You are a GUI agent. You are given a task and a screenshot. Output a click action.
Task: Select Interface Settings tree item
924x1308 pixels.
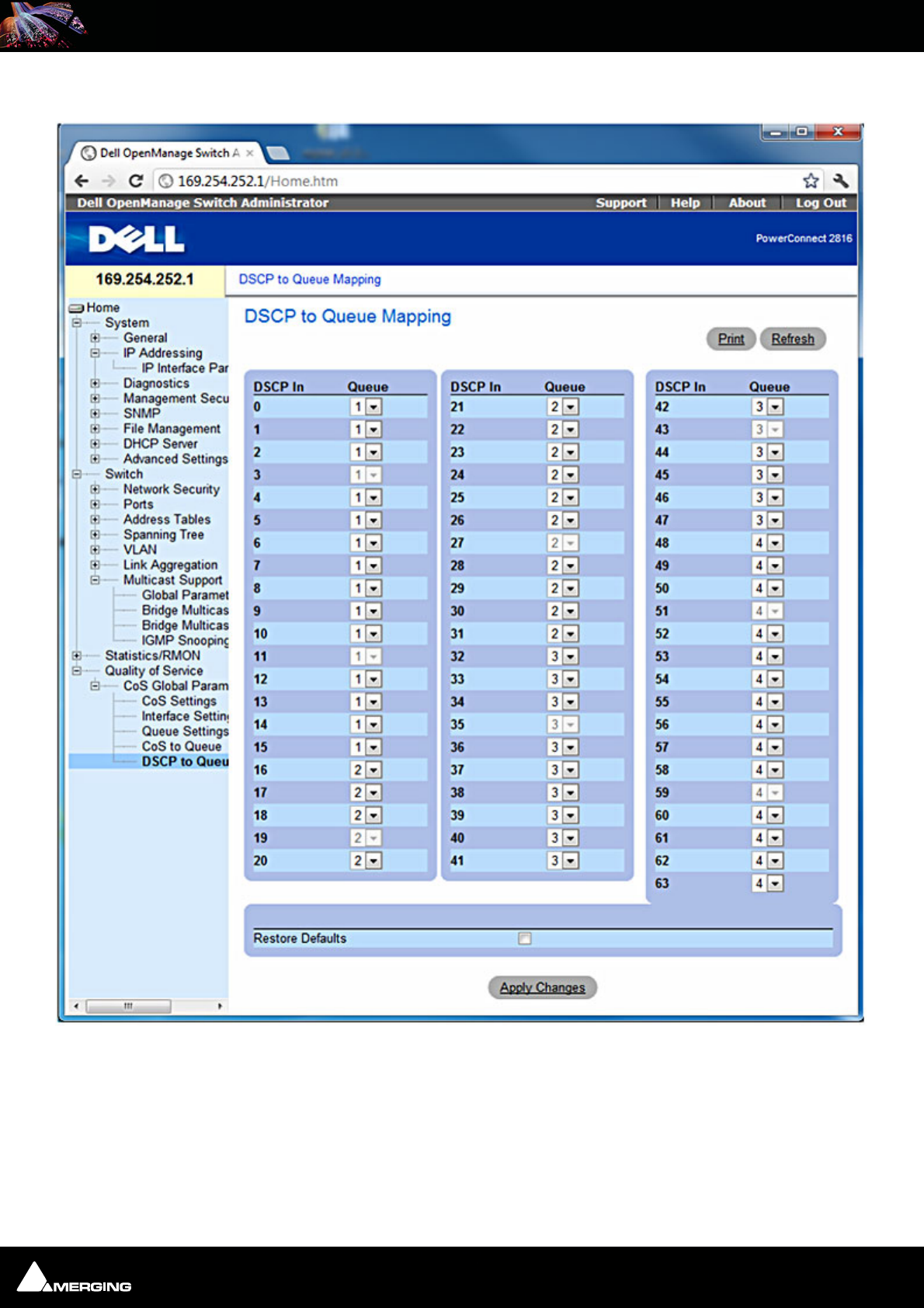point(185,716)
